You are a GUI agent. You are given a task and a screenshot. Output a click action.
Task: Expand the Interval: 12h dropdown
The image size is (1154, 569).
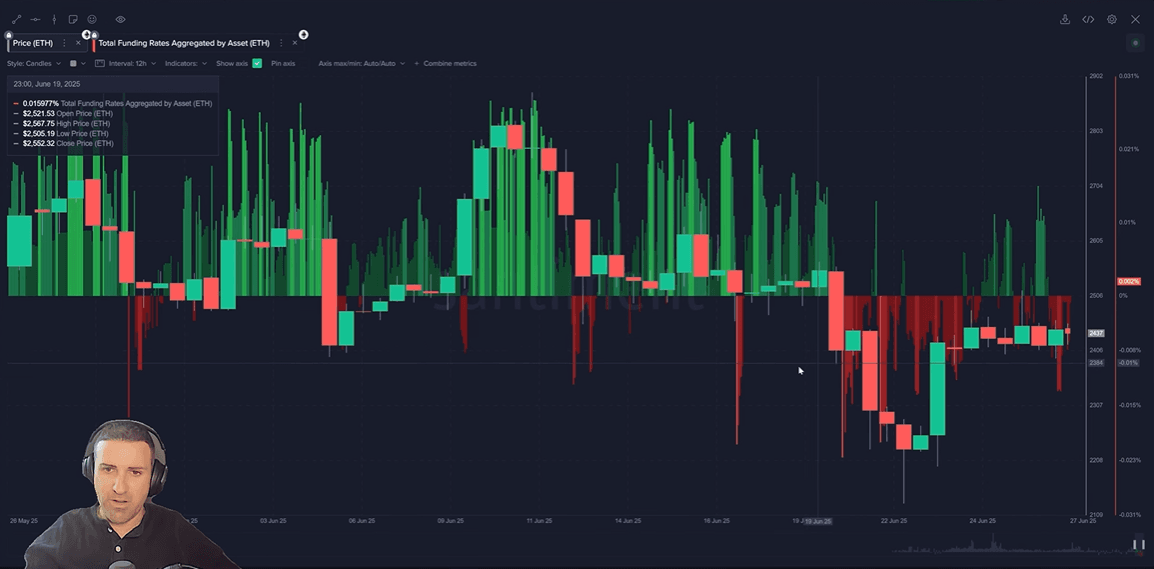tap(127, 63)
